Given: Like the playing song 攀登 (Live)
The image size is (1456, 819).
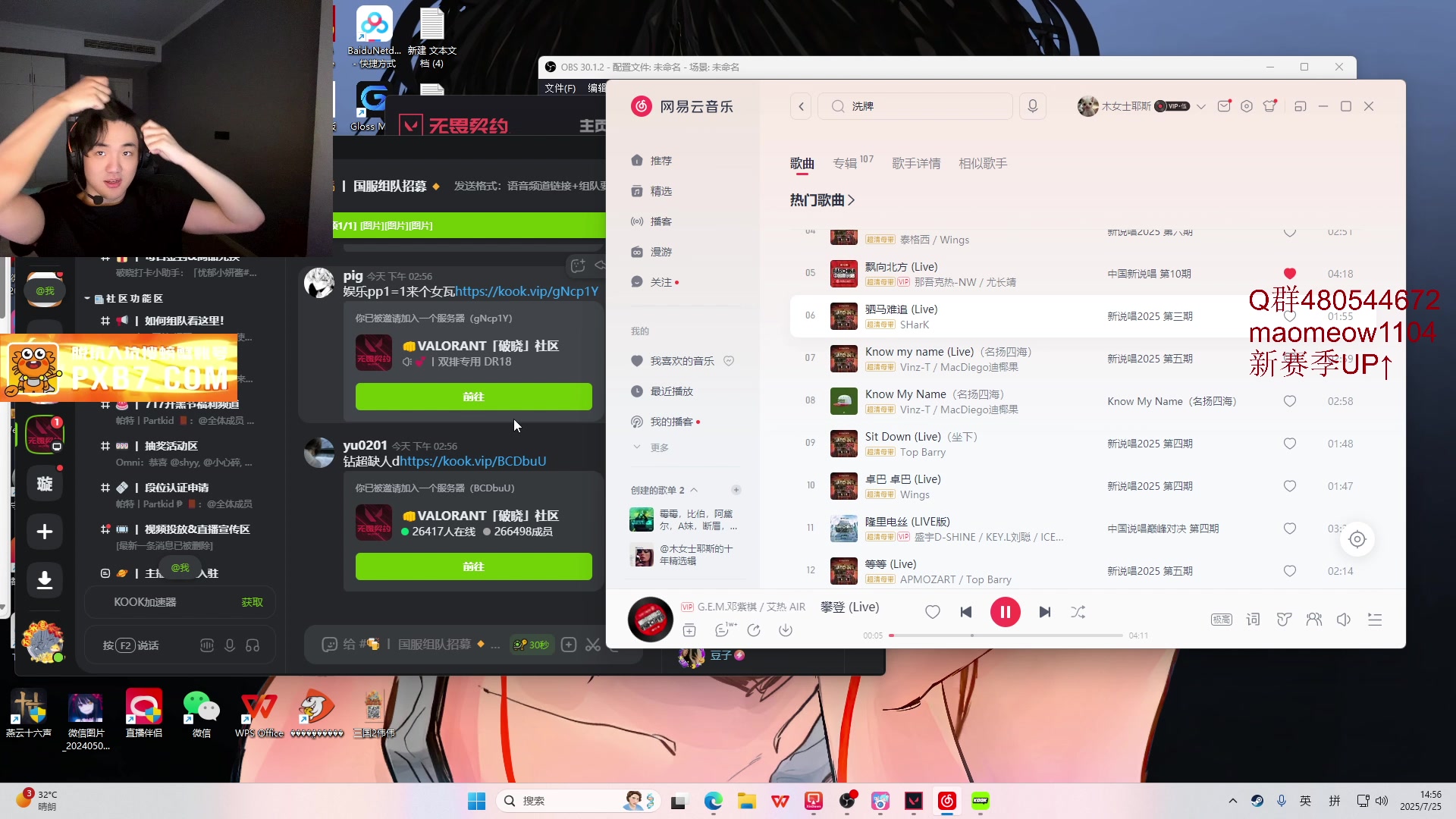Looking at the screenshot, I should [x=933, y=612].
